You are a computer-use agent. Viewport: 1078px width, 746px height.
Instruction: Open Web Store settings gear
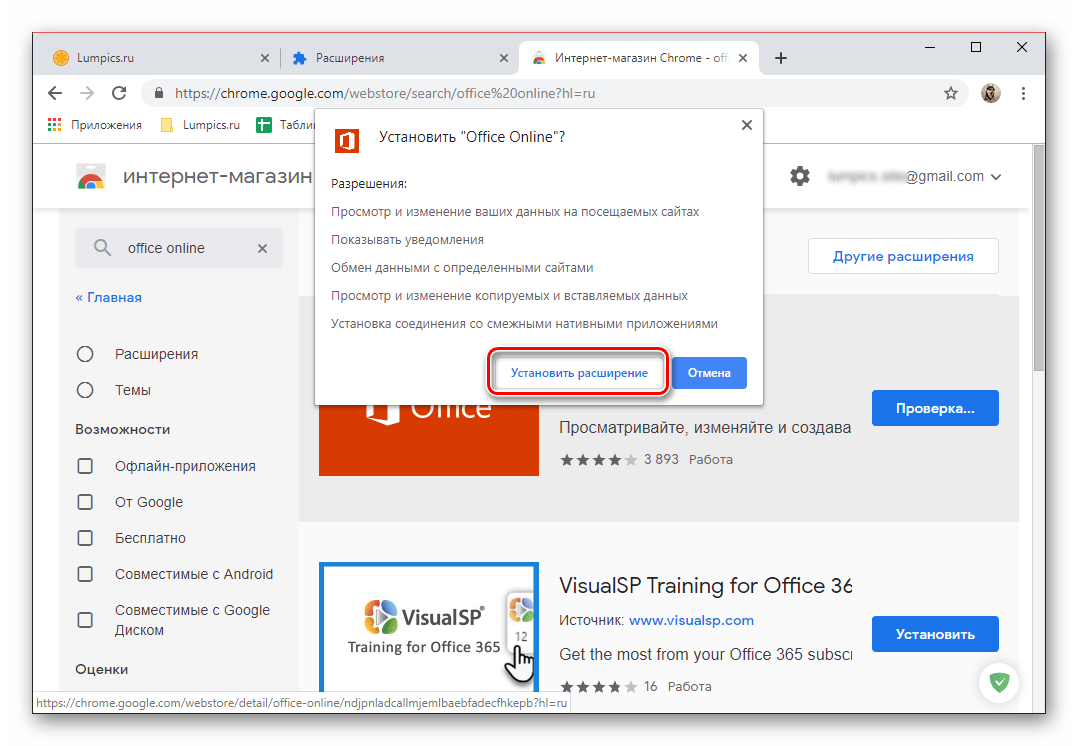click(x=800, y=176)
